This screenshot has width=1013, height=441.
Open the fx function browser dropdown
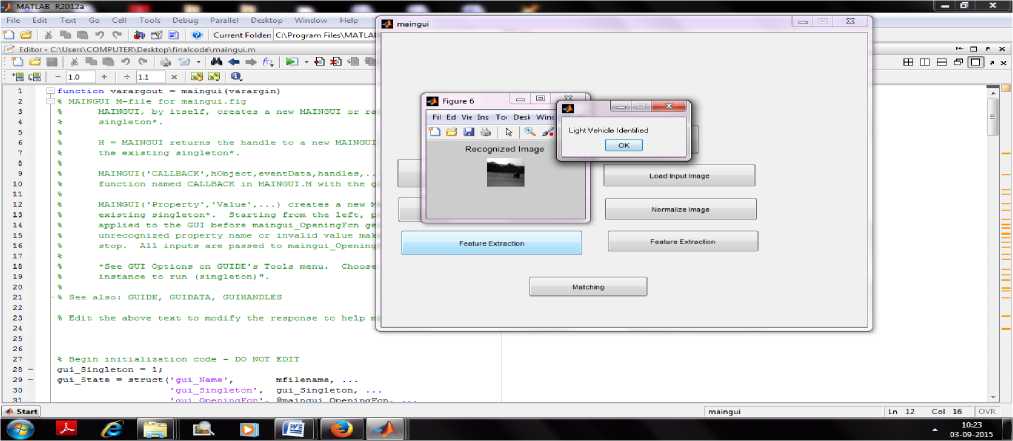tap(269, 62)
